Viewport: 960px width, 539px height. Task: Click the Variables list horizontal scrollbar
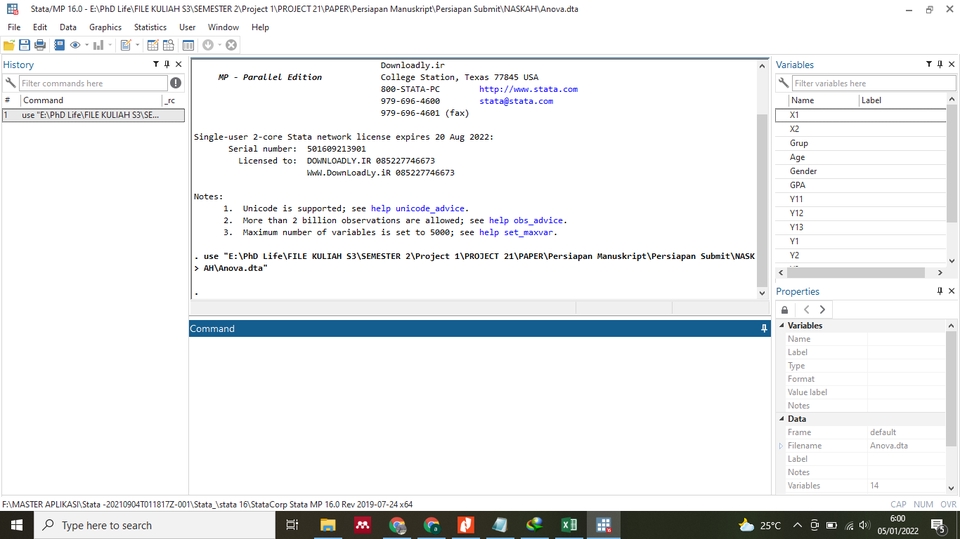coord(856,273)
